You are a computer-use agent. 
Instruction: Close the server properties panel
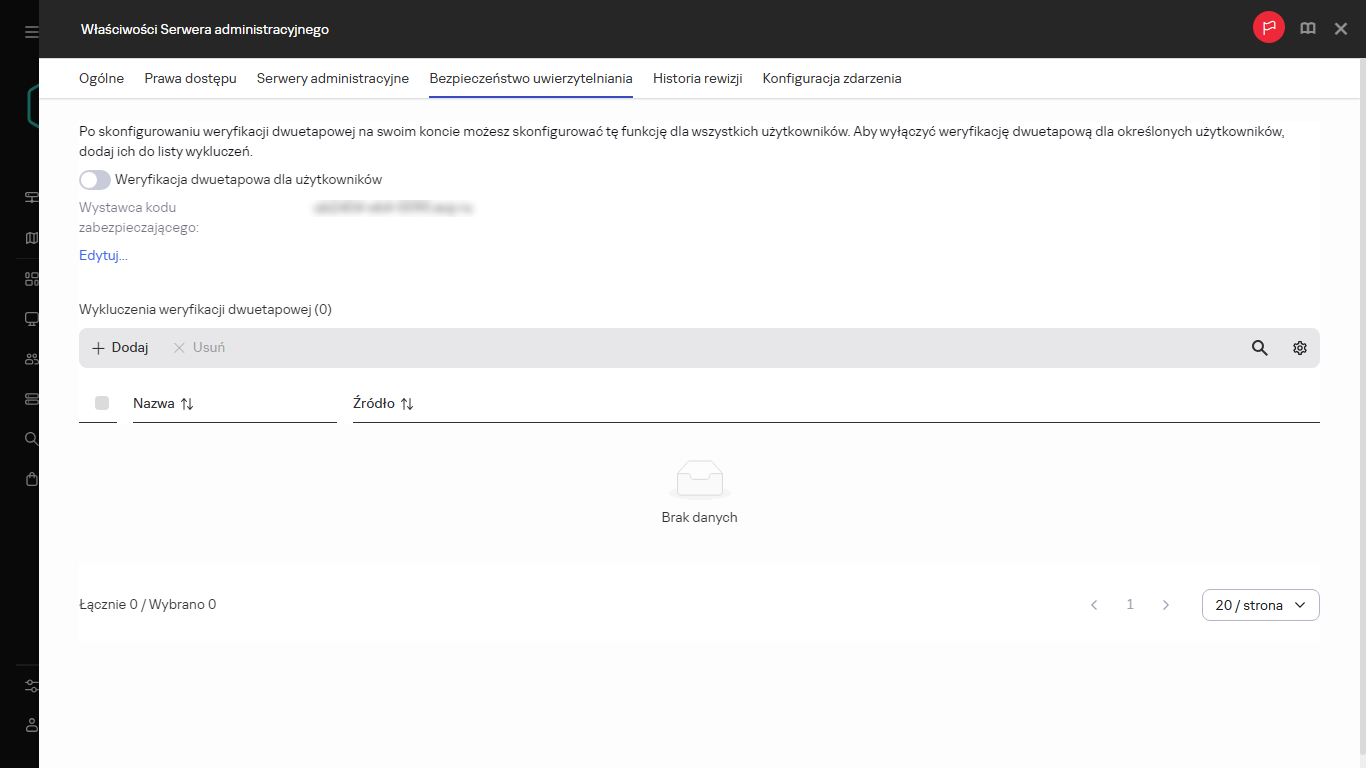pyautogui.click(x=1341, y=29)
